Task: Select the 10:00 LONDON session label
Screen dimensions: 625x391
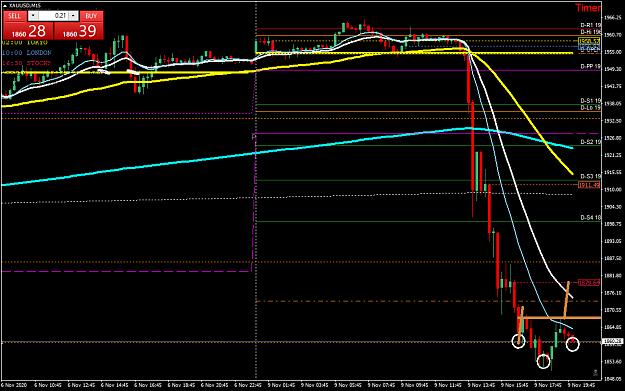Action: click(x=27, y=53)
